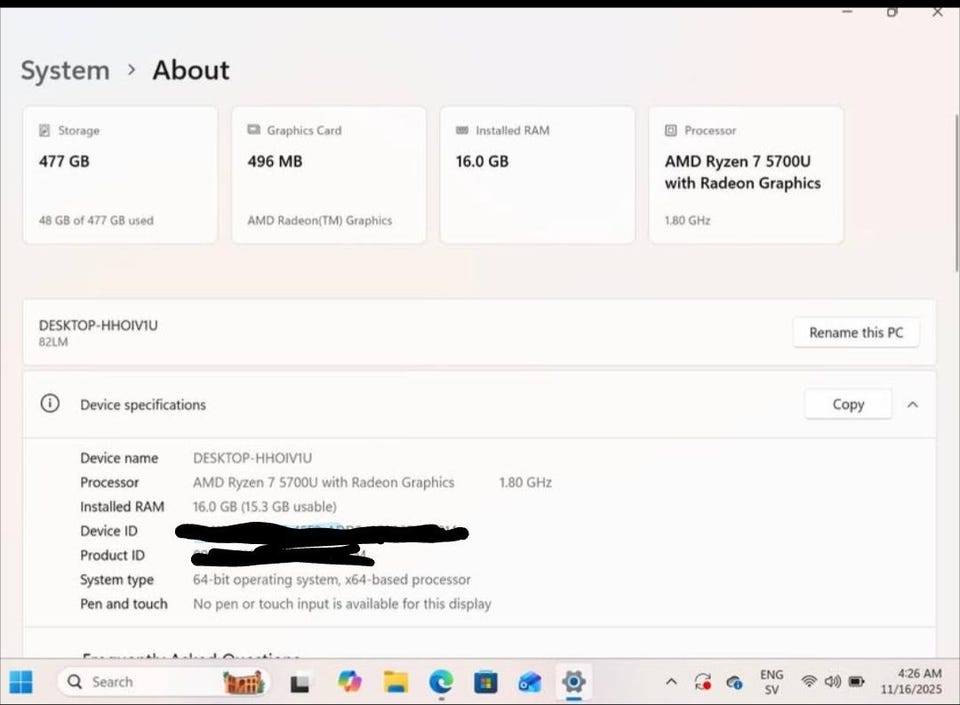Switch ENG SV input language
The height and width of the screenshot is (705, 960).
pyautogui.click(x=771, y=682)
